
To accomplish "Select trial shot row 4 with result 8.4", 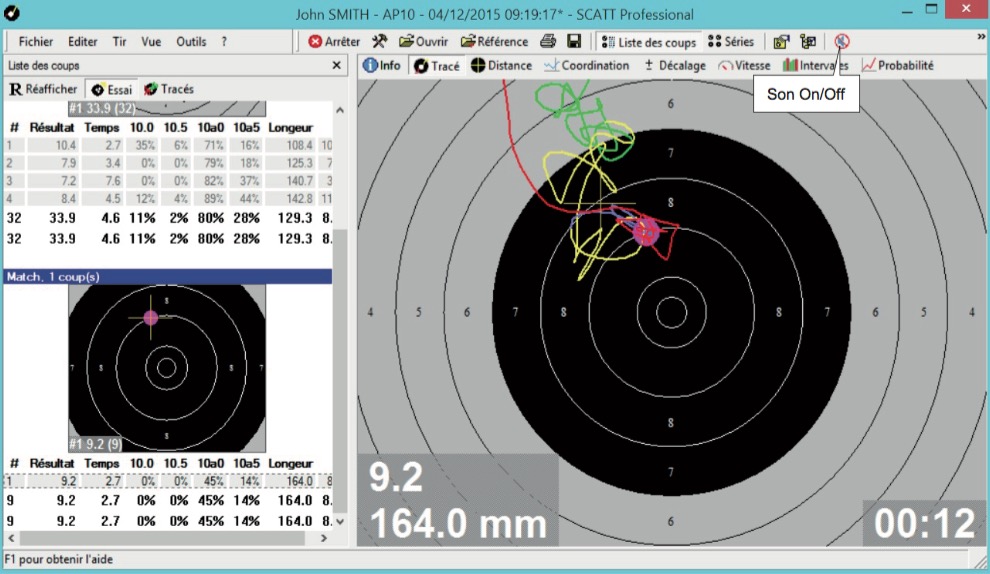I will [x=168, y=198].
